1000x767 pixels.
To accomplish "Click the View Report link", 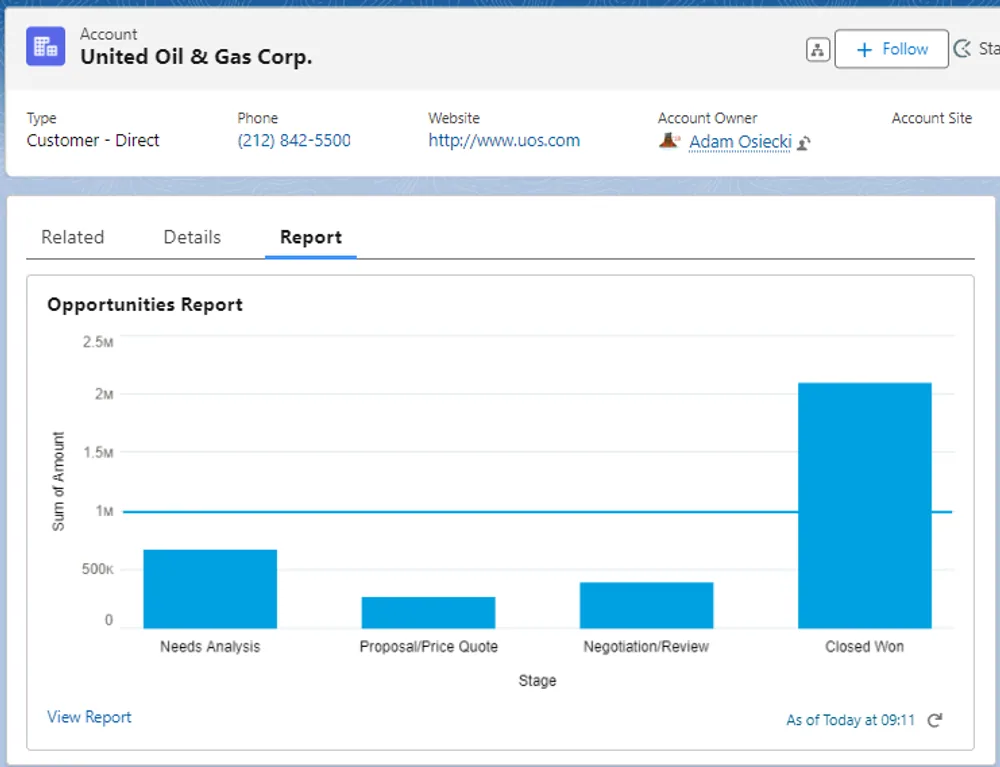I will (x=89, y=717).
